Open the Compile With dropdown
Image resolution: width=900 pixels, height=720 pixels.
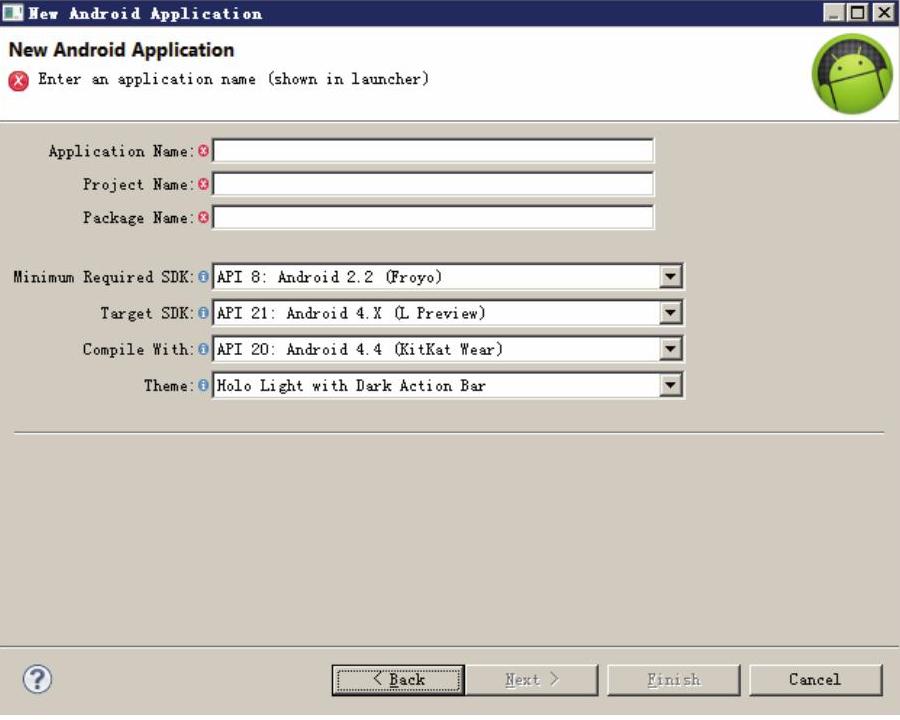[x=670, y=349]
